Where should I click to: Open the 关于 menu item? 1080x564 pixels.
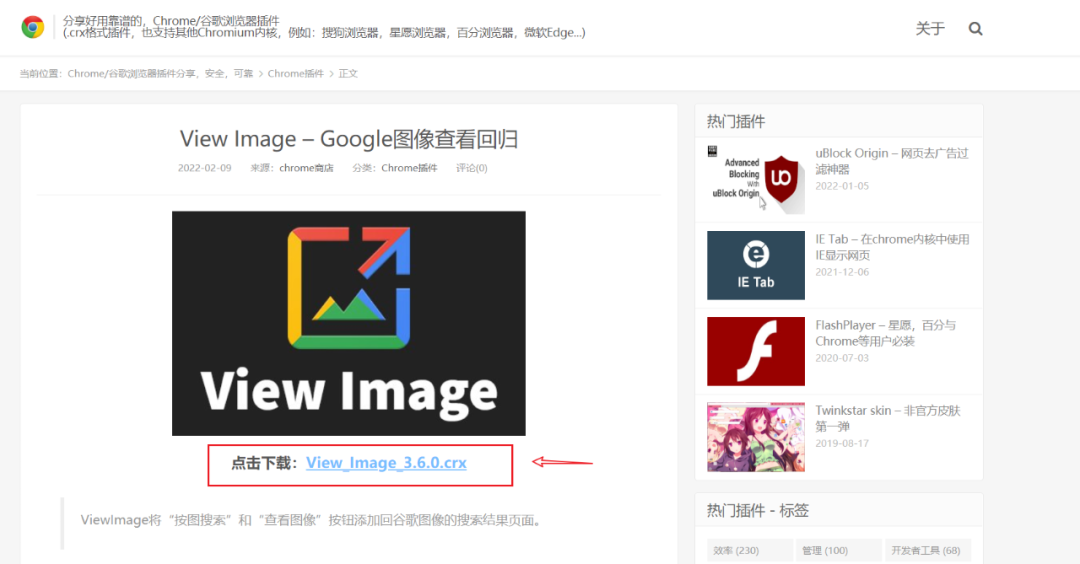point(930,29)
